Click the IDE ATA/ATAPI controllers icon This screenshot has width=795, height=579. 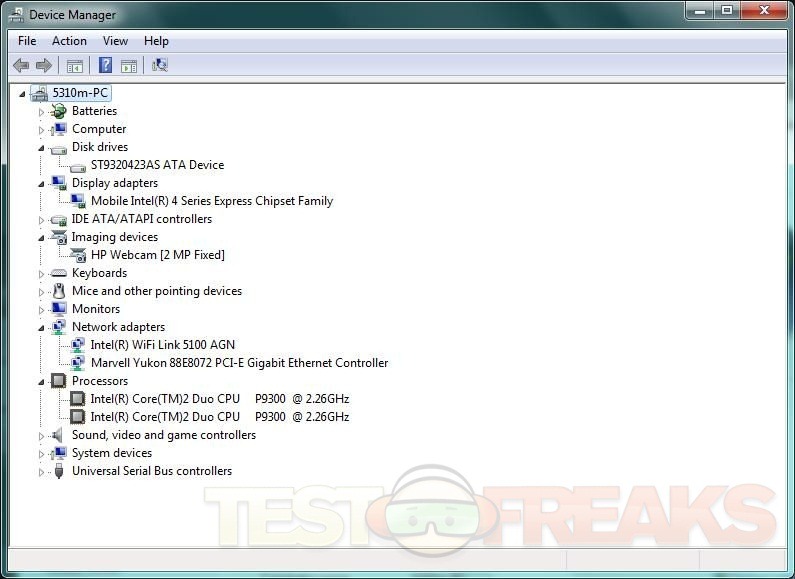coord(59,220)
